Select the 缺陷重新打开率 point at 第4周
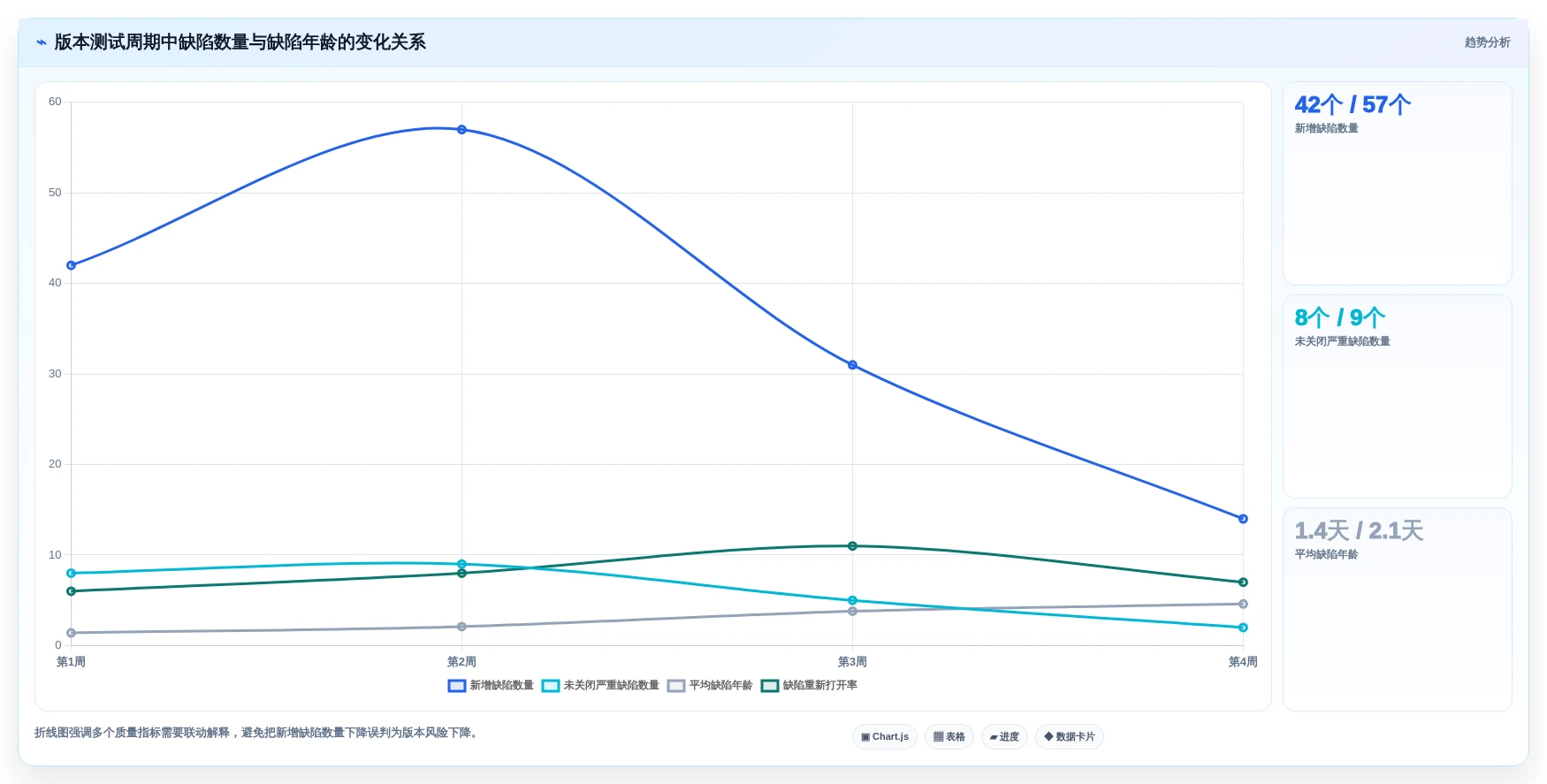 pyautogui.click(x=1243, y=582)
